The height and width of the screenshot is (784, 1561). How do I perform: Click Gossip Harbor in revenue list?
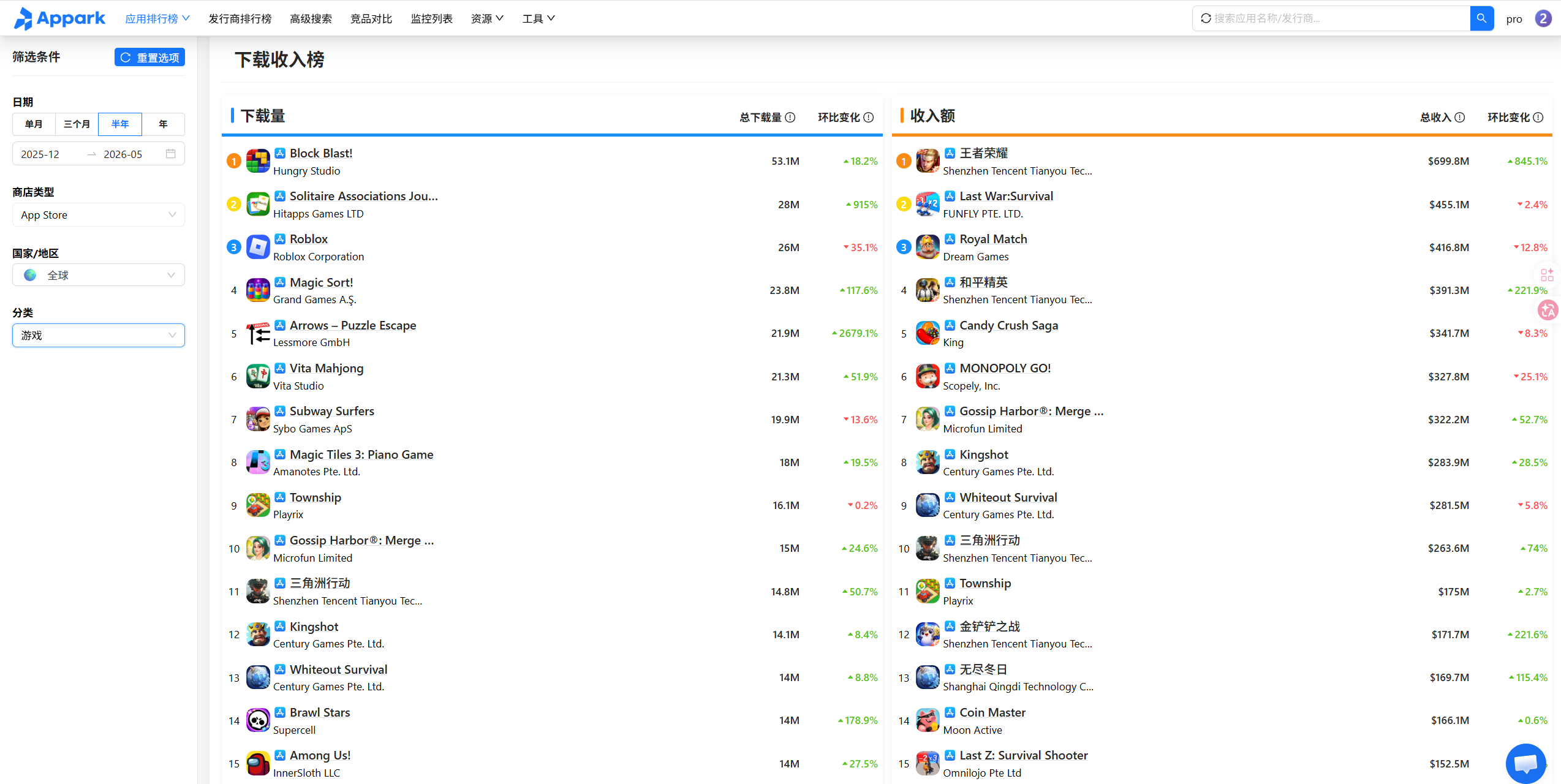[1032, 411]
